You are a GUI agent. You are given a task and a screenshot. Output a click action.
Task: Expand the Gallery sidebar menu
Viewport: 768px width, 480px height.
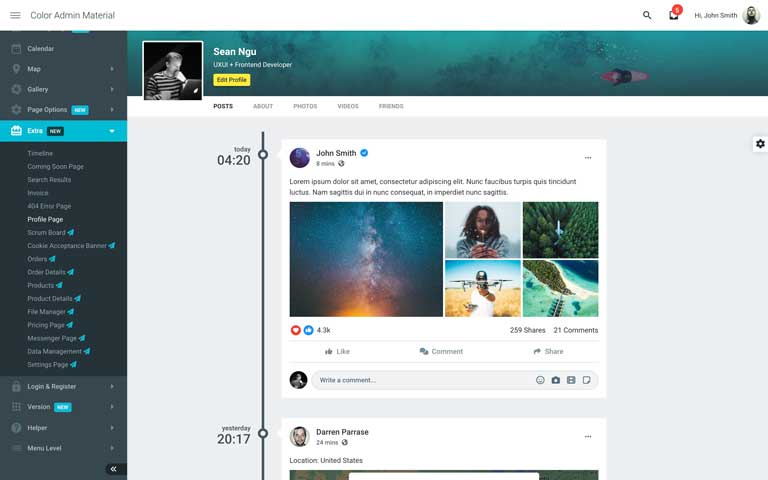[x=63, y=89]
